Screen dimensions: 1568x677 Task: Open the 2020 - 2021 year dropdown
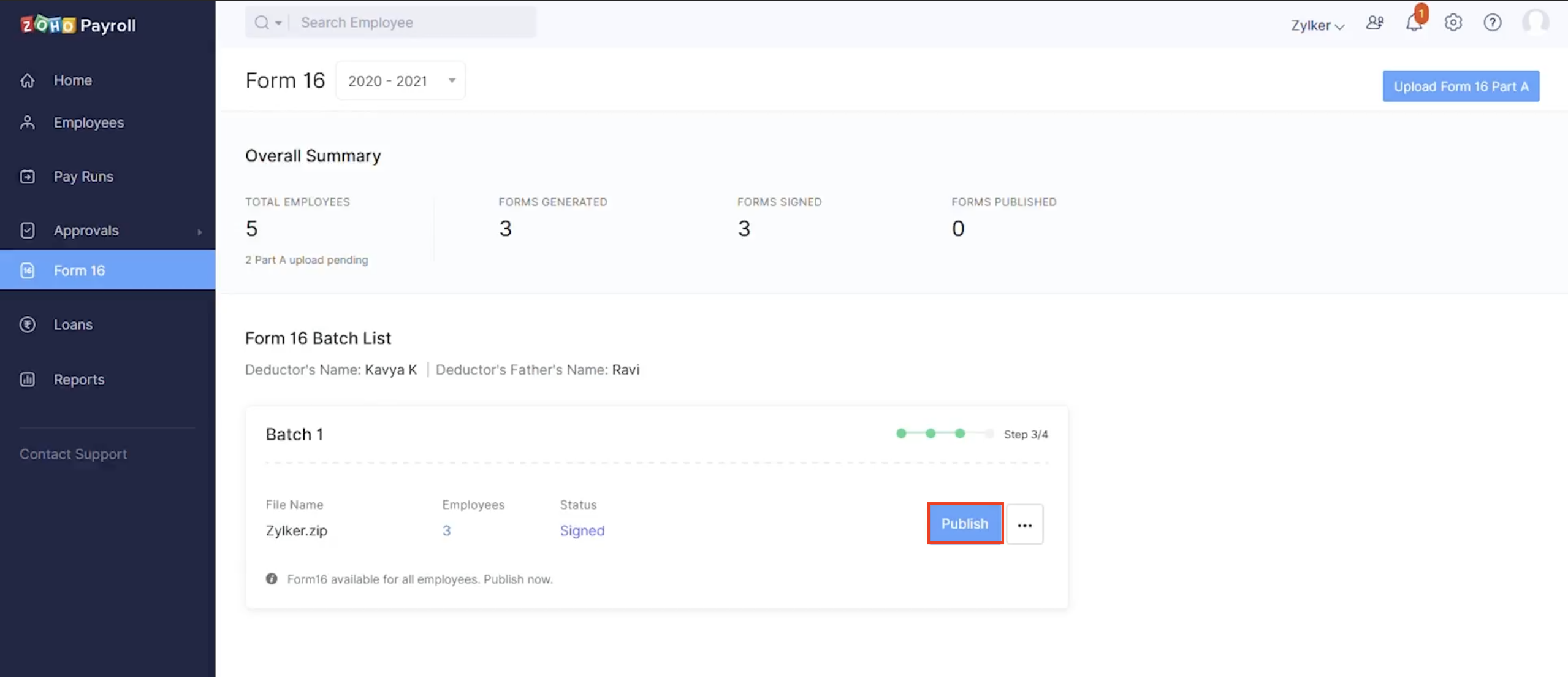tap(400, 81)
